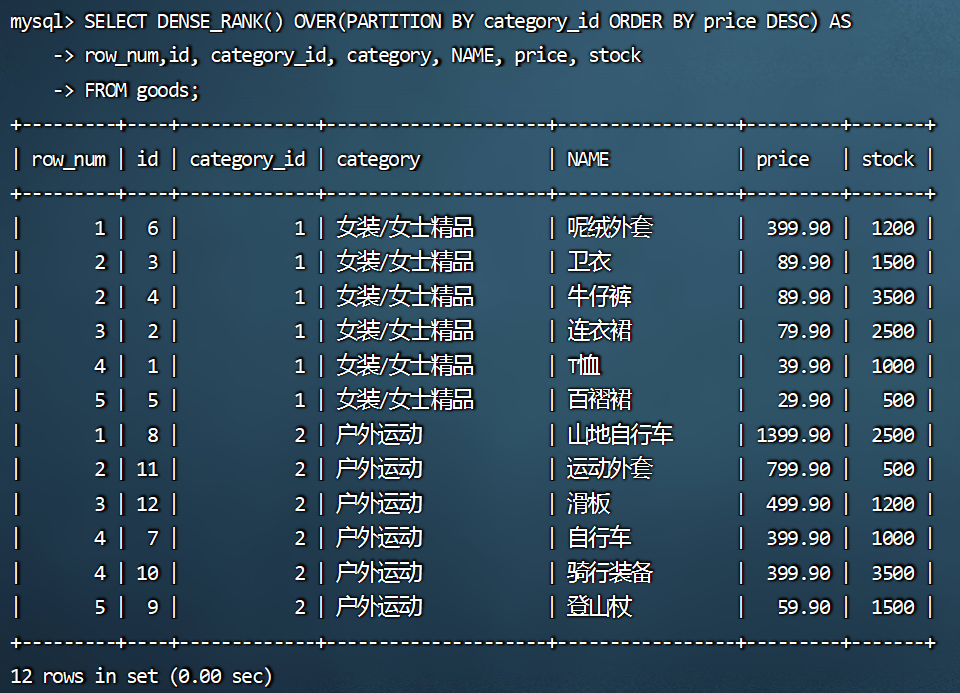960x693 pixels.
Task: Click the stock column header
Action: 887,159
